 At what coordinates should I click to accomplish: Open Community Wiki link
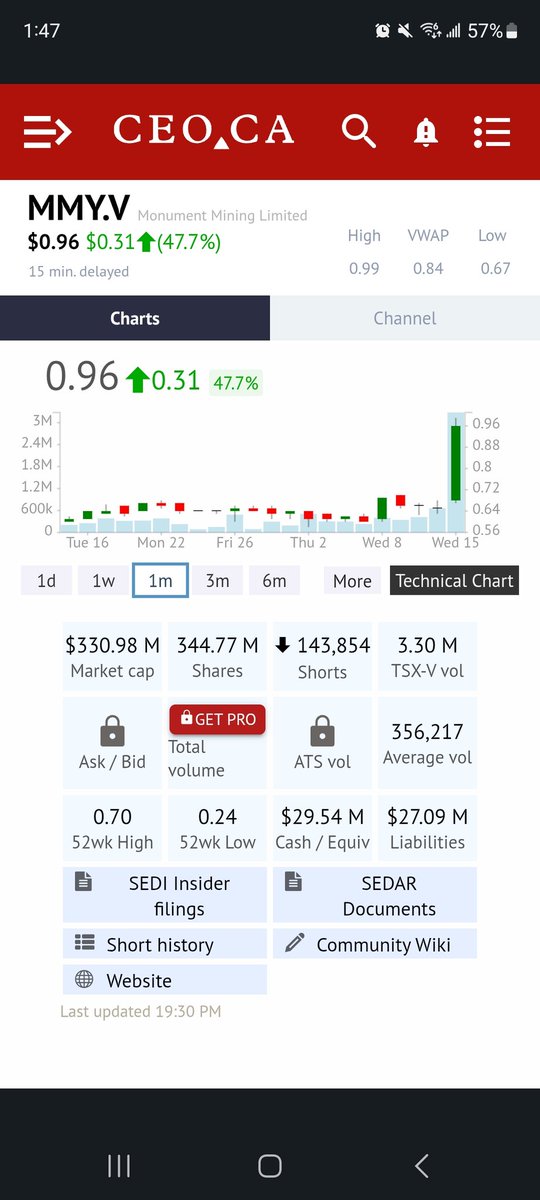pos(375,944)
